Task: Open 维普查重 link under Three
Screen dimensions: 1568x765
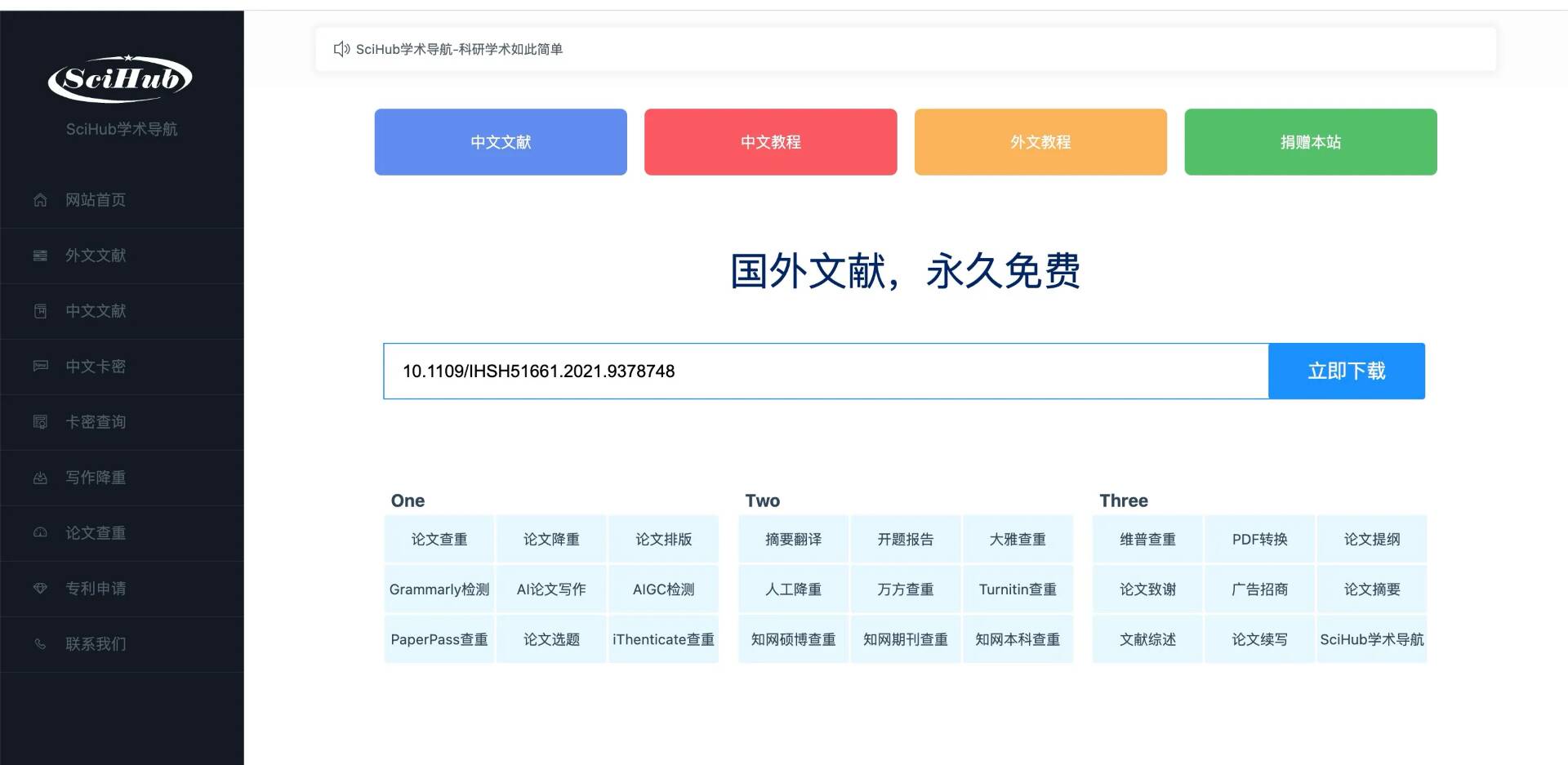Action: point(1147,540)
